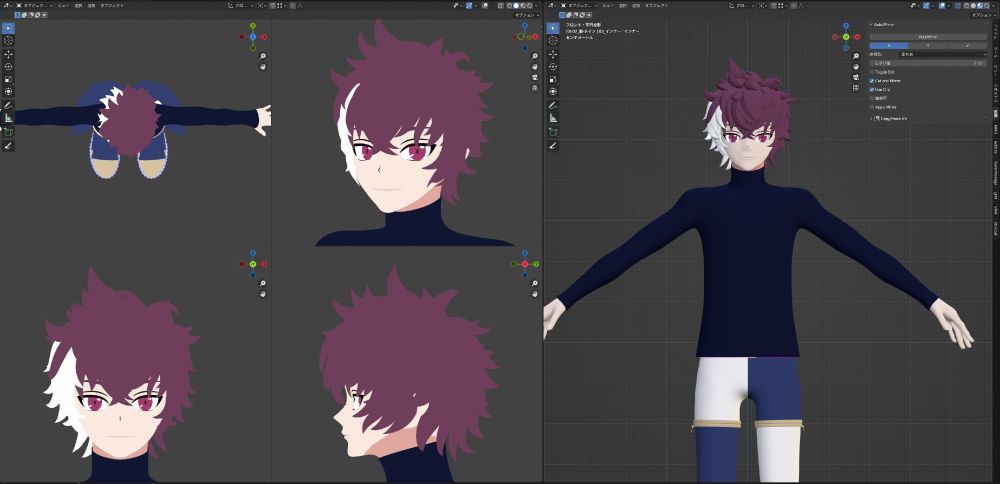This screenshot has height=484, width=1000.
Task: Select the Add Cube tool in right viewport
Action: pyautogui.click(x=553, y=133)
